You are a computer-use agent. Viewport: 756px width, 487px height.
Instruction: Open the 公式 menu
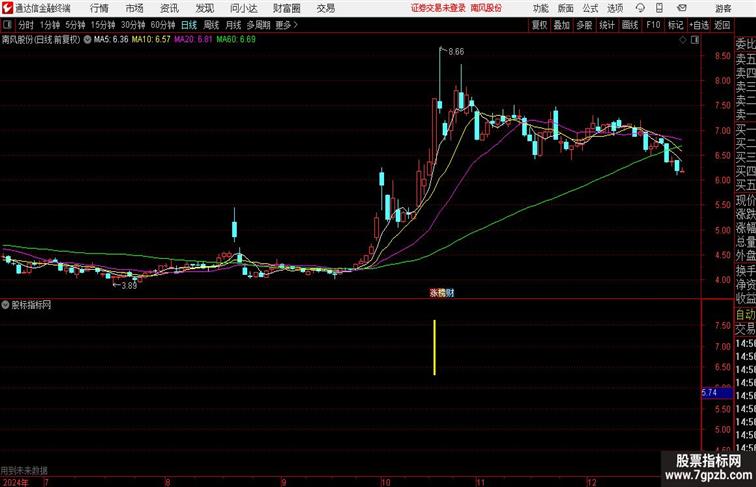click(590, 8)
